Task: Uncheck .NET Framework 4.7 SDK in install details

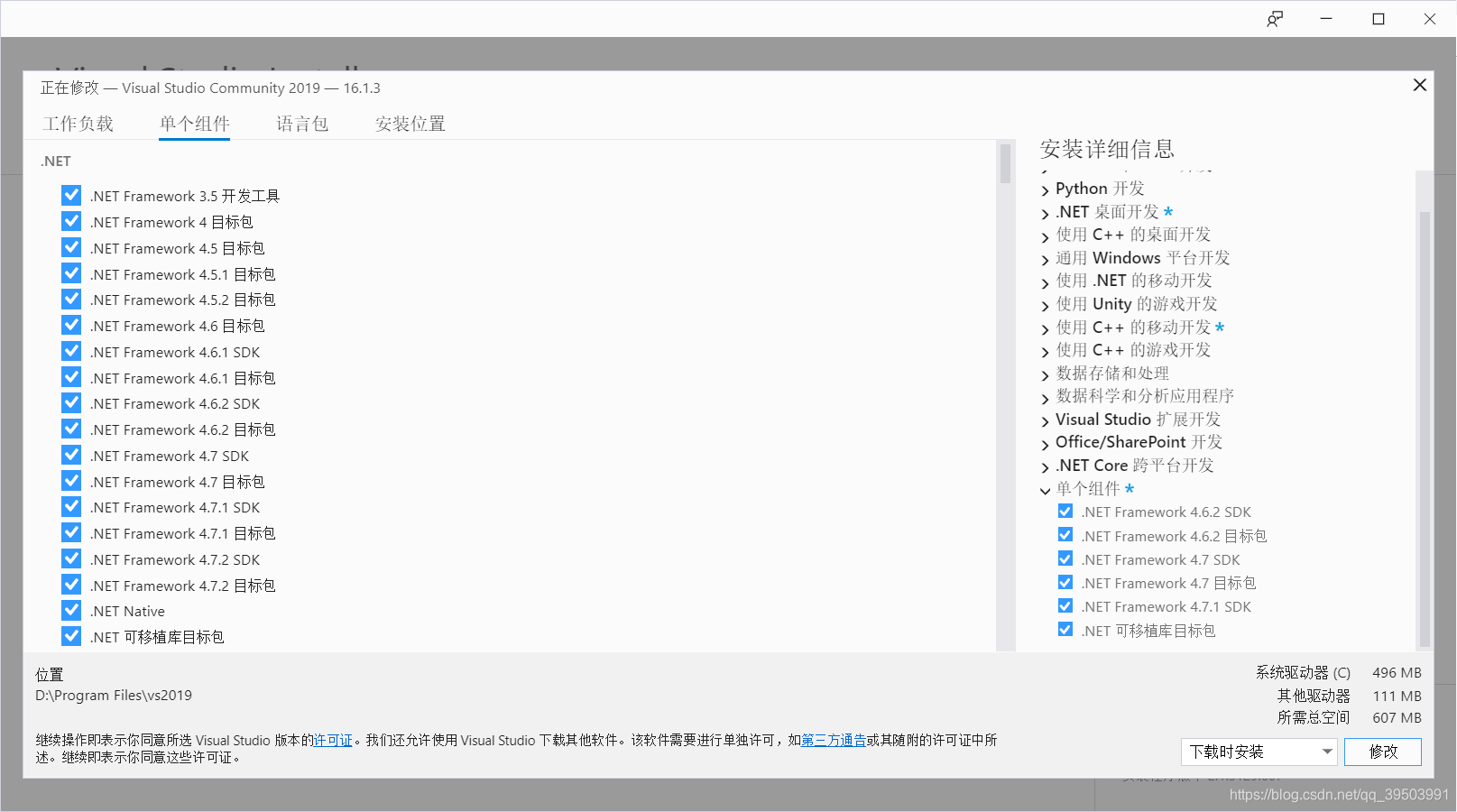Action: tap(1065, 558)
